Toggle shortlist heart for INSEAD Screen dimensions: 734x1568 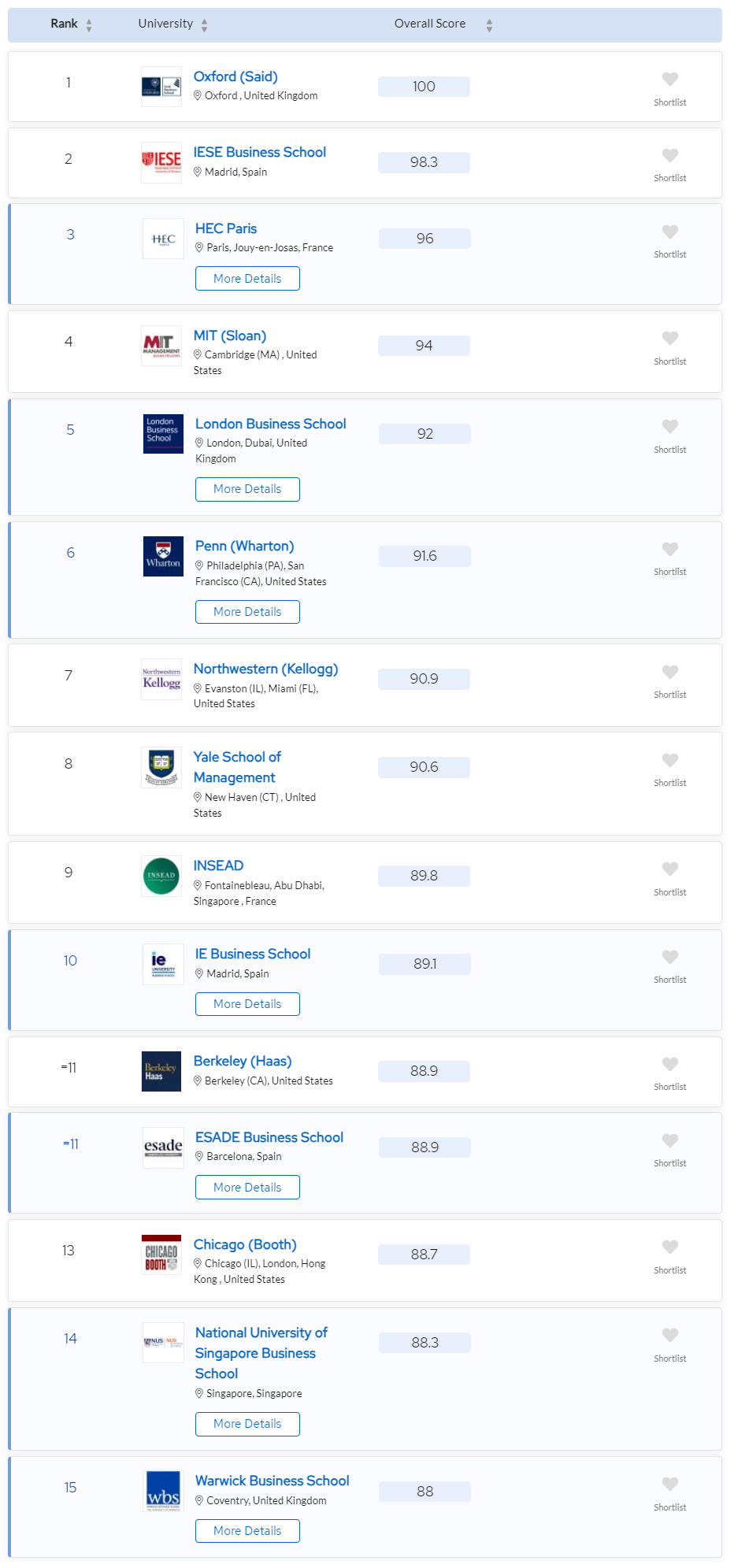(670, 869)
